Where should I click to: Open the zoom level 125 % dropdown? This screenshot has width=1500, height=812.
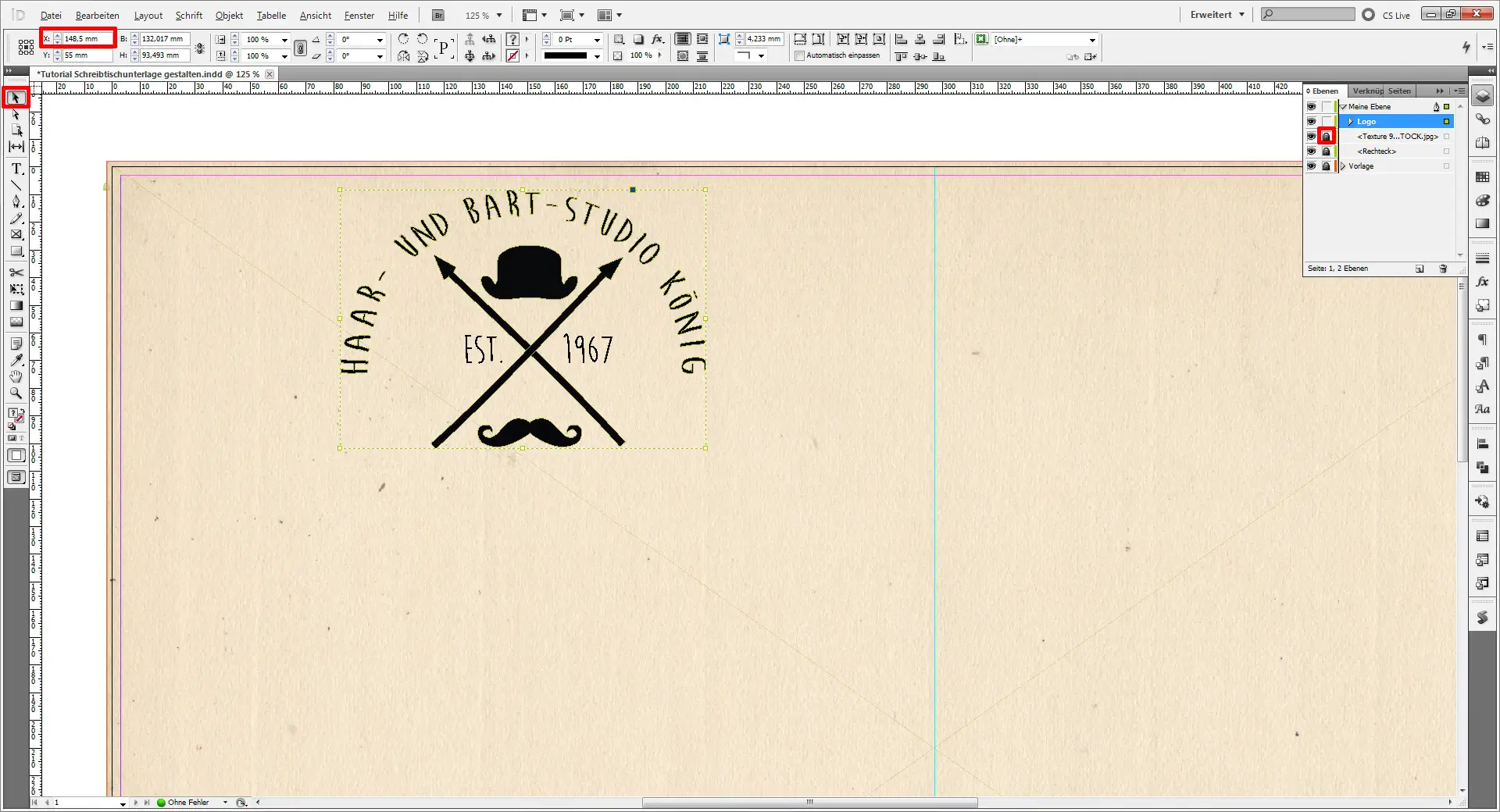pyautogui.click(x=499, y=16)
